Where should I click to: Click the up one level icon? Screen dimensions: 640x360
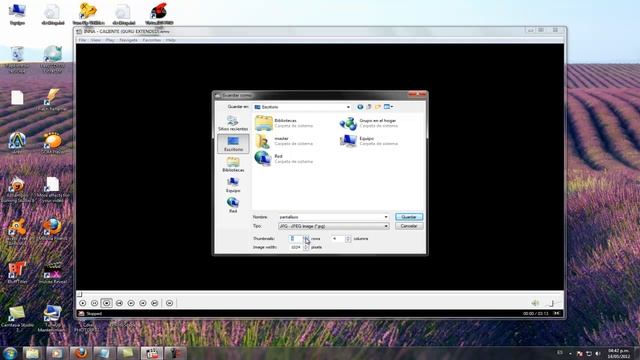coord(369,107)
